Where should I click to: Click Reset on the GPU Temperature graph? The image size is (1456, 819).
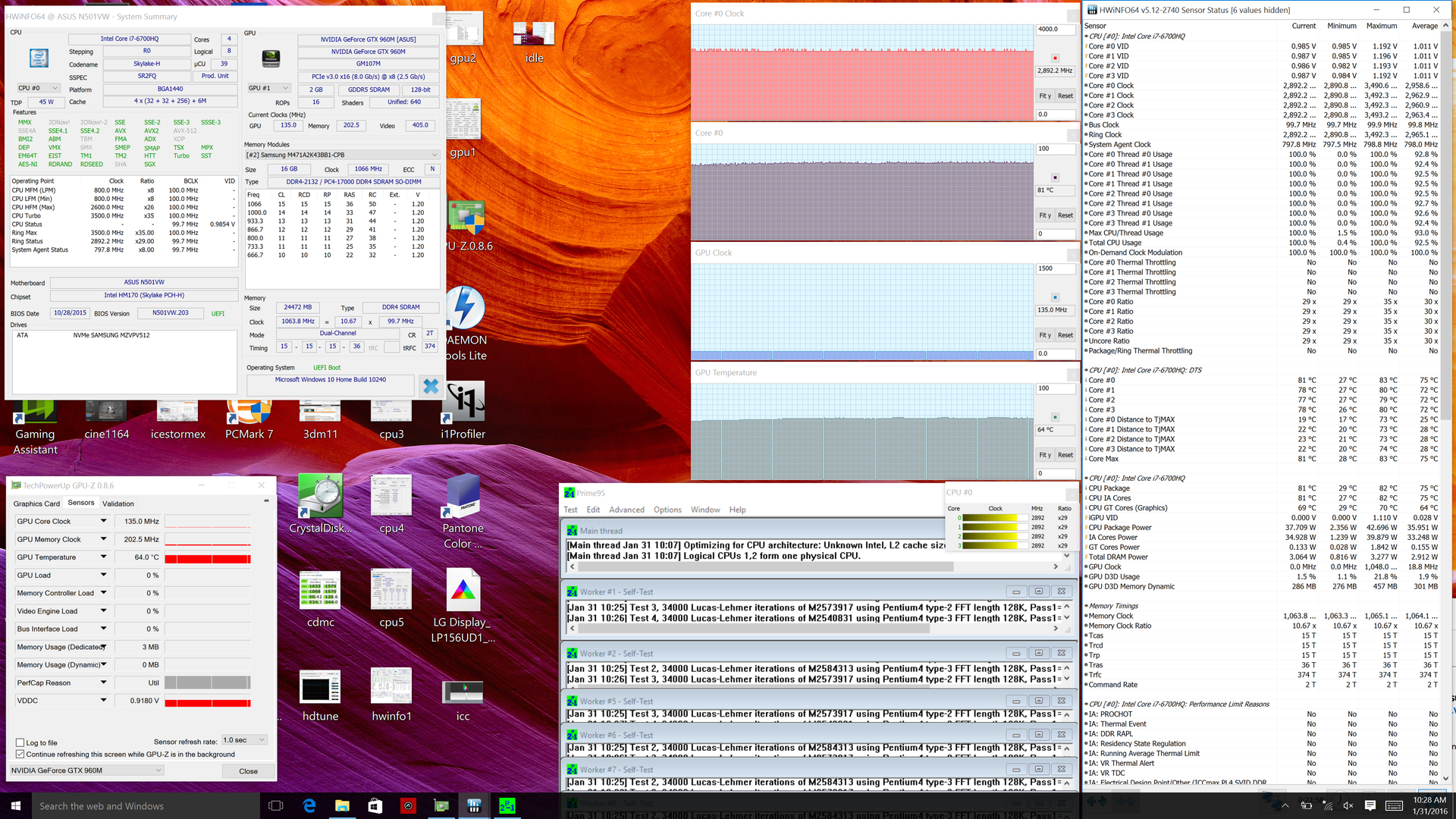(1065, 455)
